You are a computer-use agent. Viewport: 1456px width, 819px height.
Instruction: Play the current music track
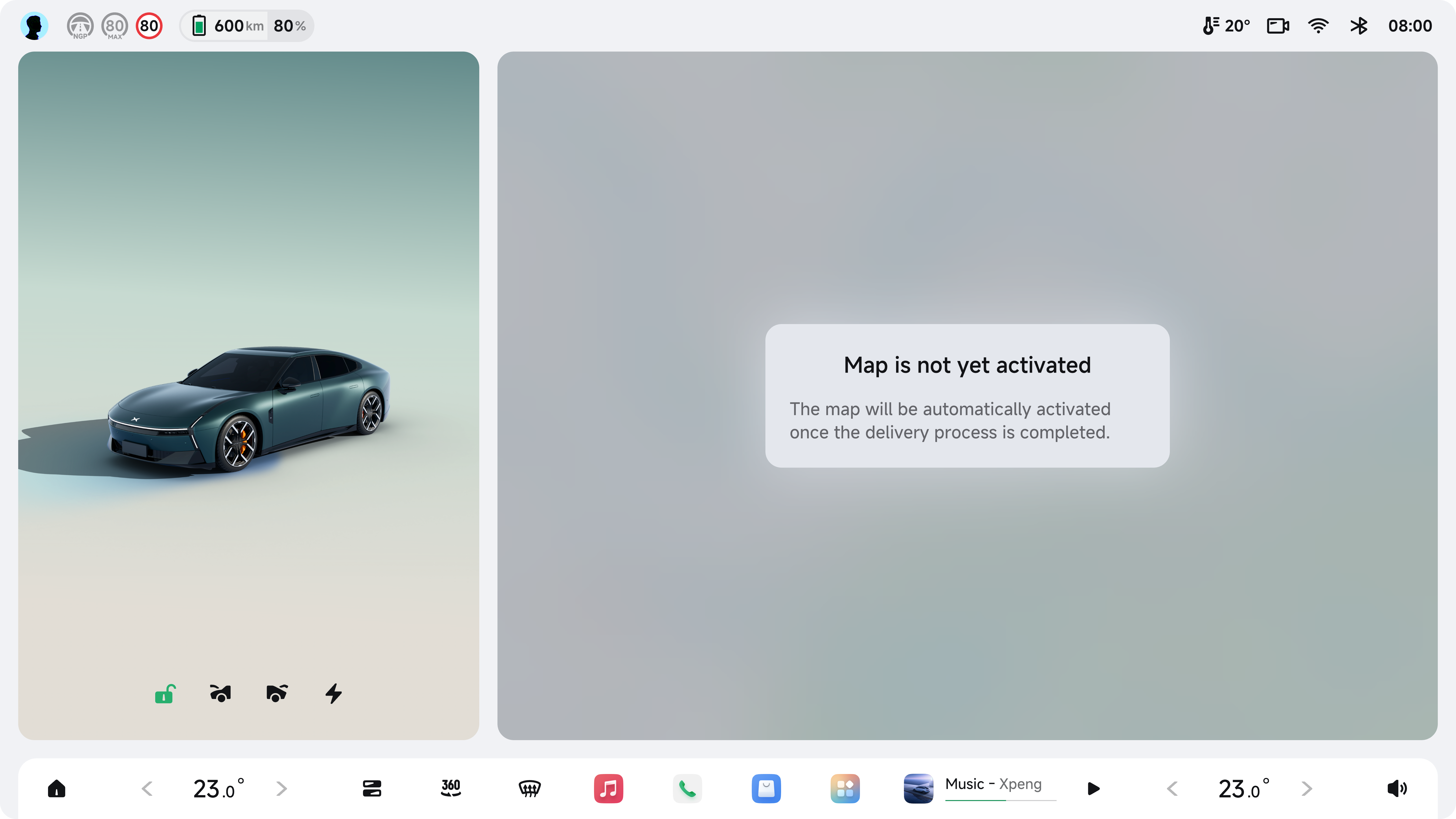click(x=1094, y=788)
